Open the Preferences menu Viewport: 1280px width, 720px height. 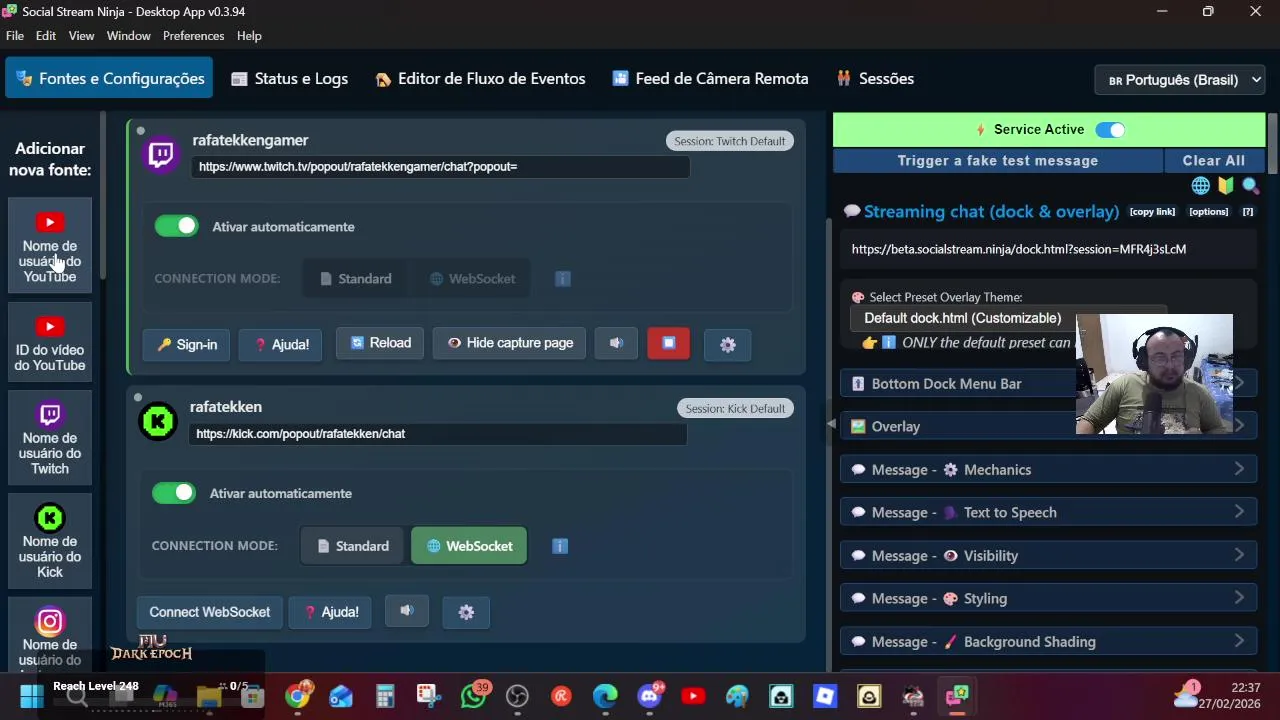[194, 36]
